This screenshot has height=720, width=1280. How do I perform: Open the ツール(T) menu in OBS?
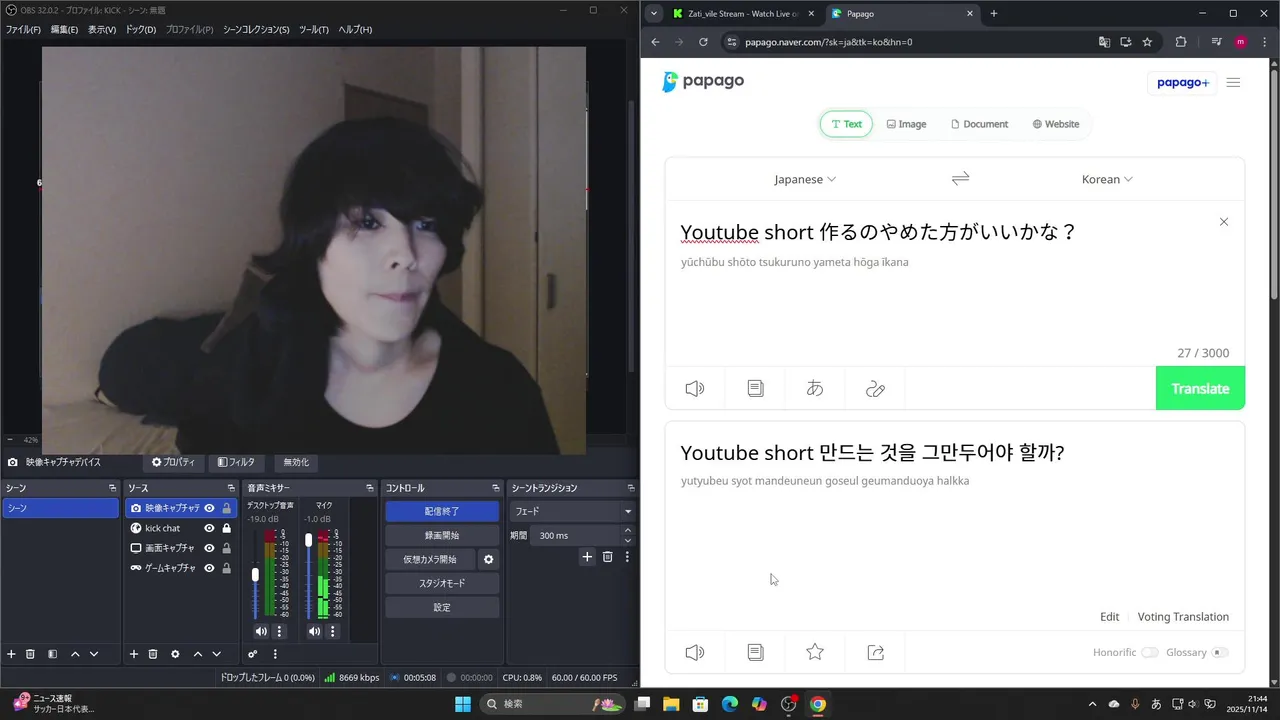(314, 30)
